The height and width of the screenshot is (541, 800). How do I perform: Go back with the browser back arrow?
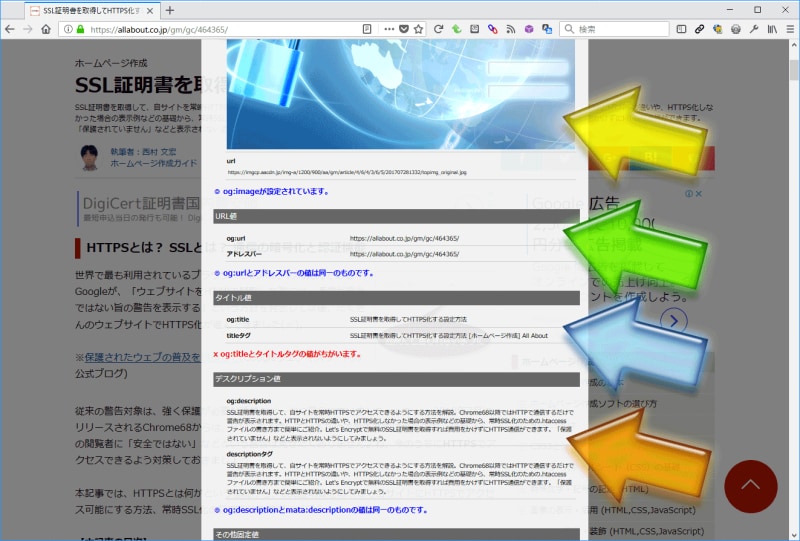click(x=9, y=29)
